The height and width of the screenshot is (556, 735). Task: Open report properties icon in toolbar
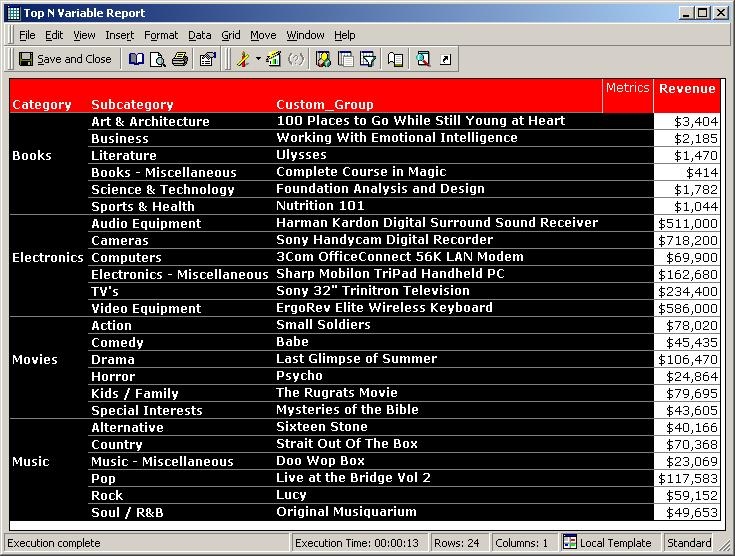pos(208,59)
